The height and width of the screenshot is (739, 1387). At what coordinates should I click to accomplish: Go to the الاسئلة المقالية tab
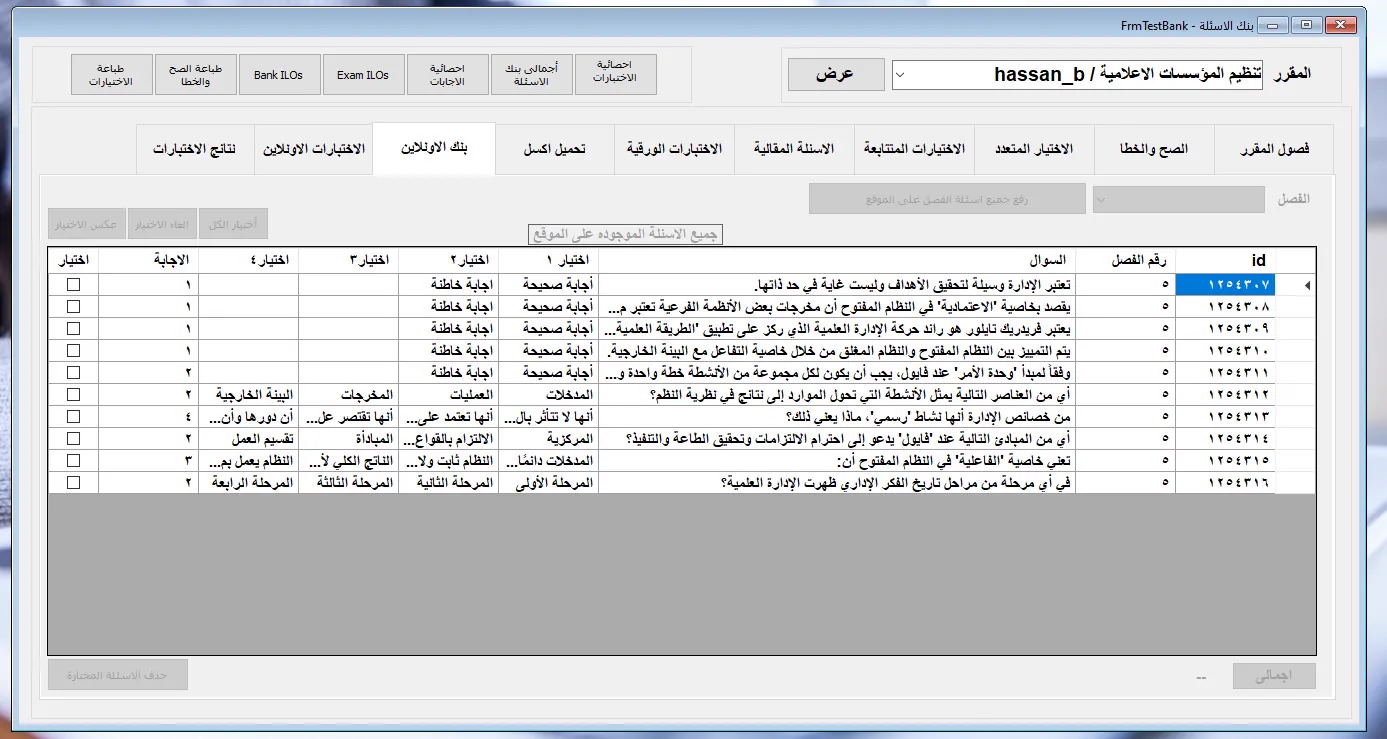pyautogui.click(x=795, y=150)
